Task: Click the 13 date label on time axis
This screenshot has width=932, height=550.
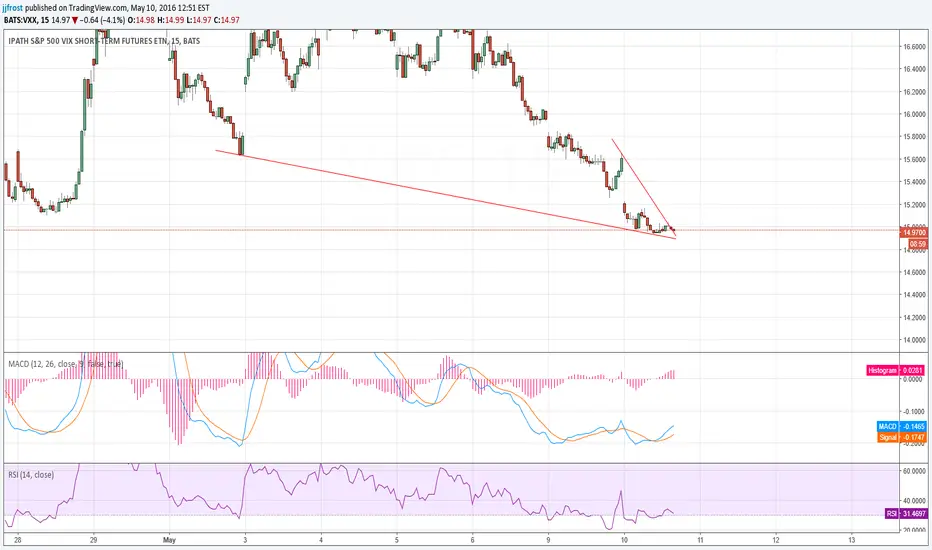Action: 852,540
